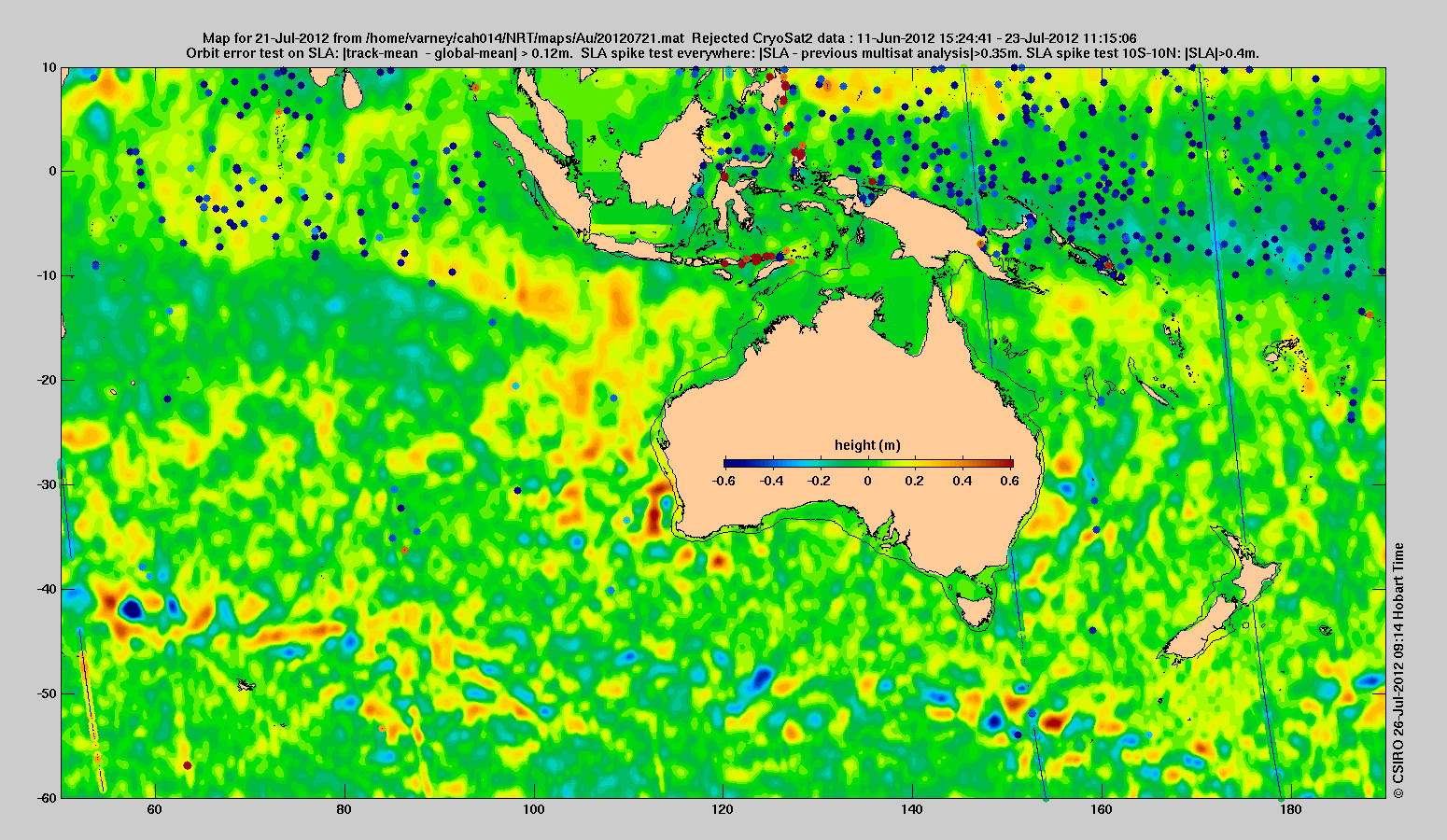The image size is (1447, 840).
Task: Click the longitude 60 axis label
Action: (x=155, y=809)
